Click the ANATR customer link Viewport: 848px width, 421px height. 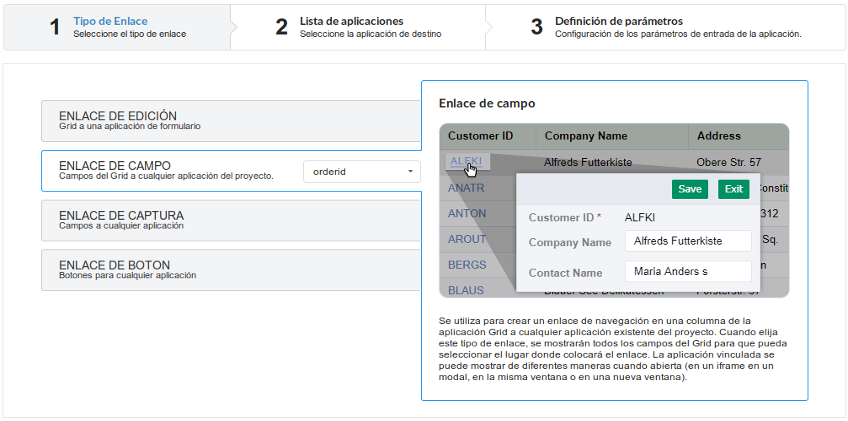pos(467,187)
